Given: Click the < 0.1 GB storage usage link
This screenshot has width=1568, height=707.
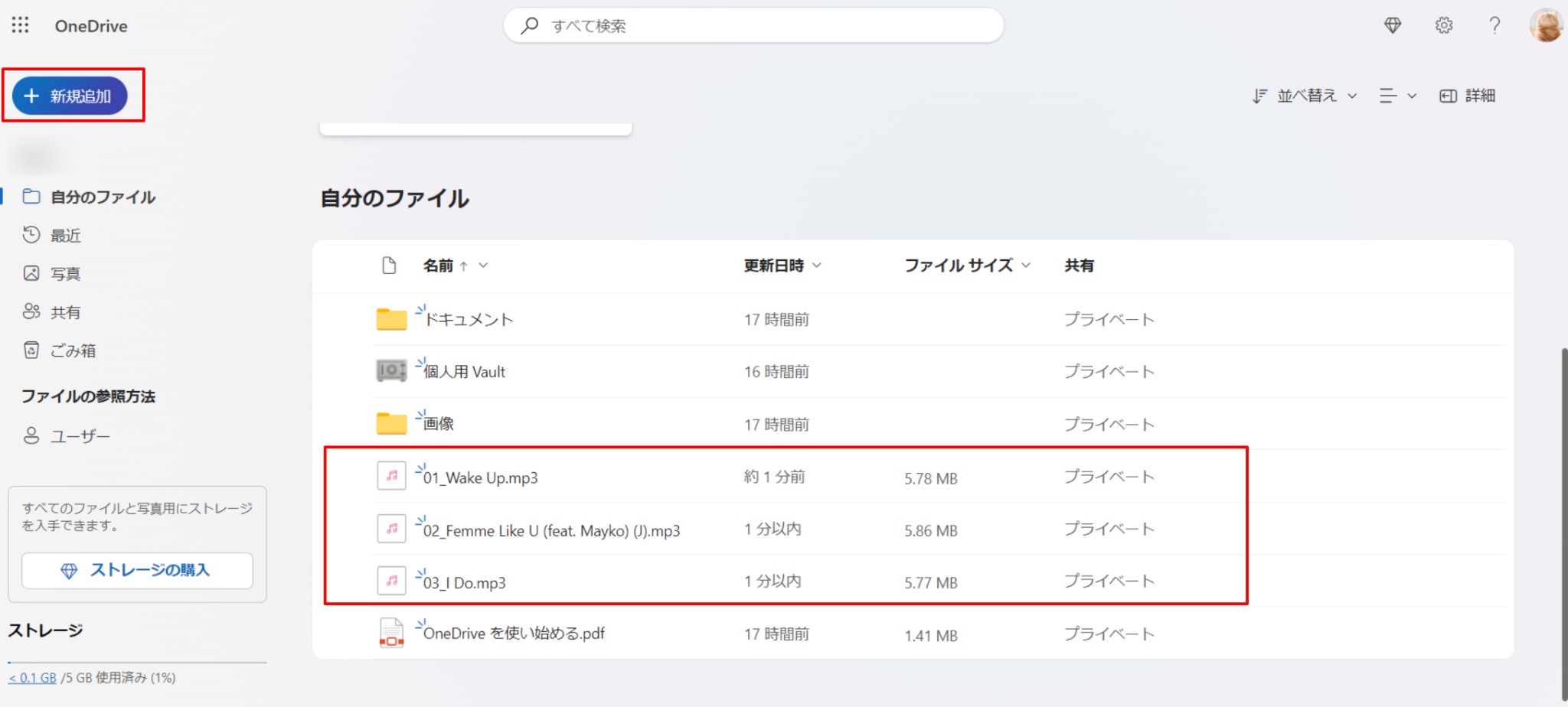Looking at the screenshot, I should pos(32,678).
